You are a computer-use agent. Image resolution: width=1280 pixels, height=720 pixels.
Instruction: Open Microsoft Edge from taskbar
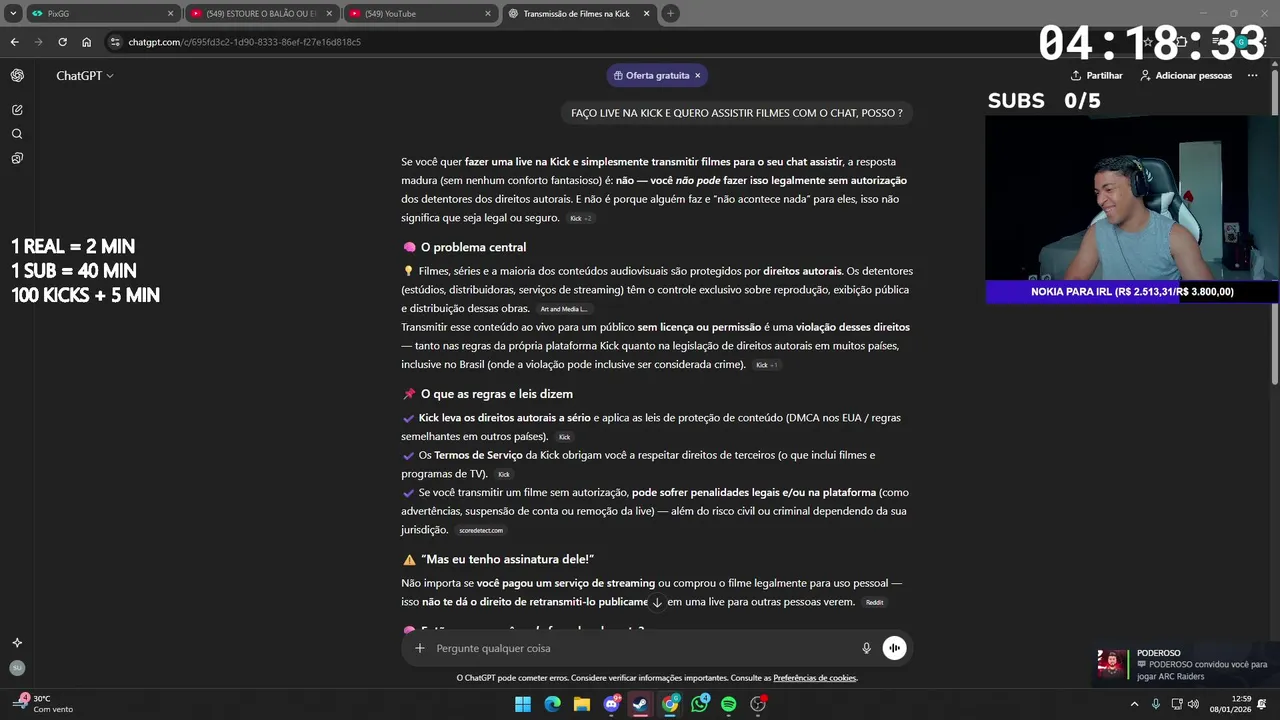coord(552,704)
